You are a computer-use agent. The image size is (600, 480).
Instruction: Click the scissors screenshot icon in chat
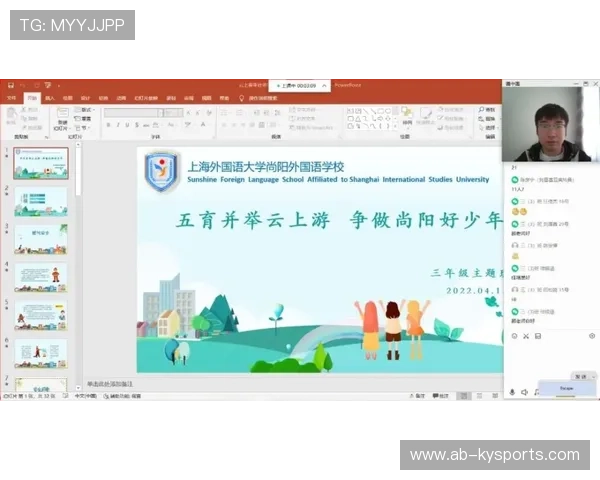pyautogui.click(x=526, y=336)
